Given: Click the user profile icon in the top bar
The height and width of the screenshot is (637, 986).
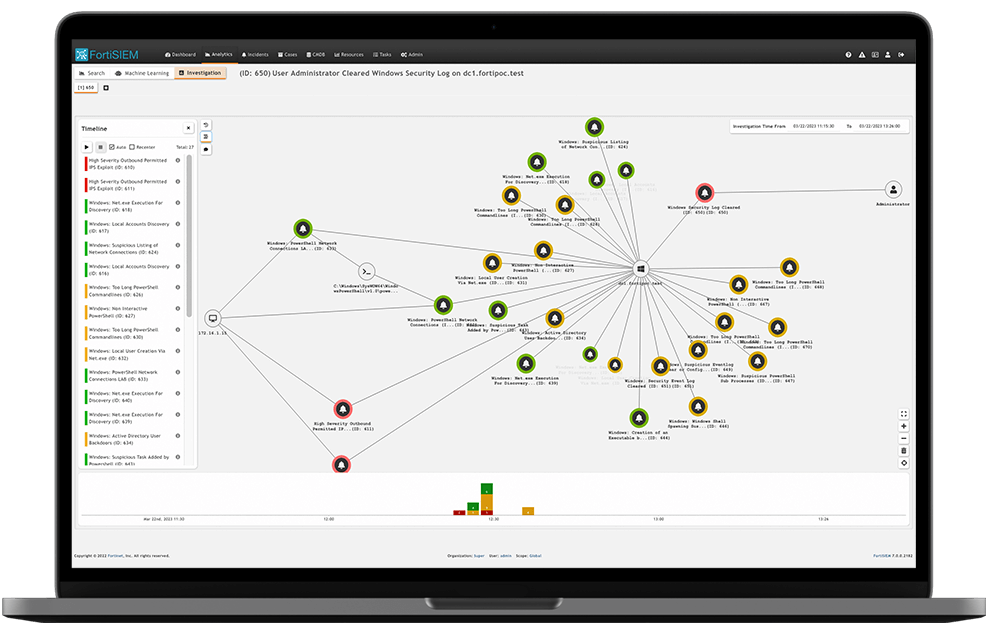Looking at the screenshot, I should pos(888,55).
